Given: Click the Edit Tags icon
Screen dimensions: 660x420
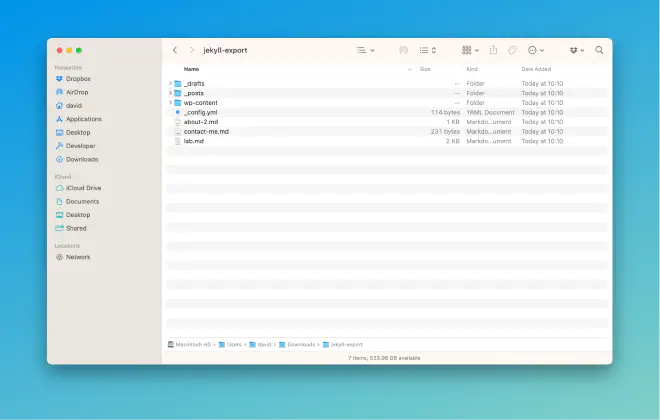Looking at the screenshot, I should [512, 50].
